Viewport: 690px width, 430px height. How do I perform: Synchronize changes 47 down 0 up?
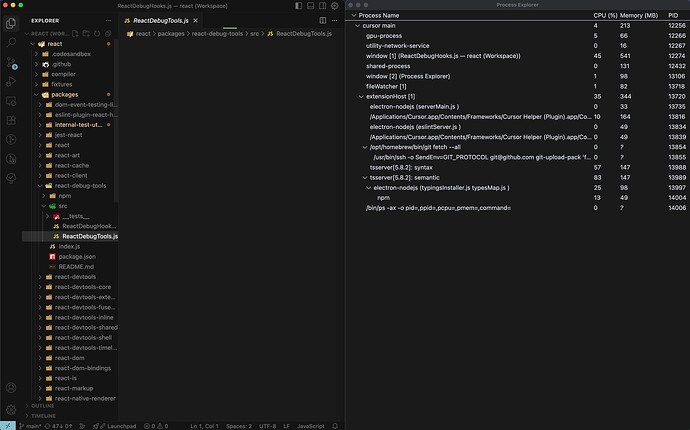coord(58,426)
